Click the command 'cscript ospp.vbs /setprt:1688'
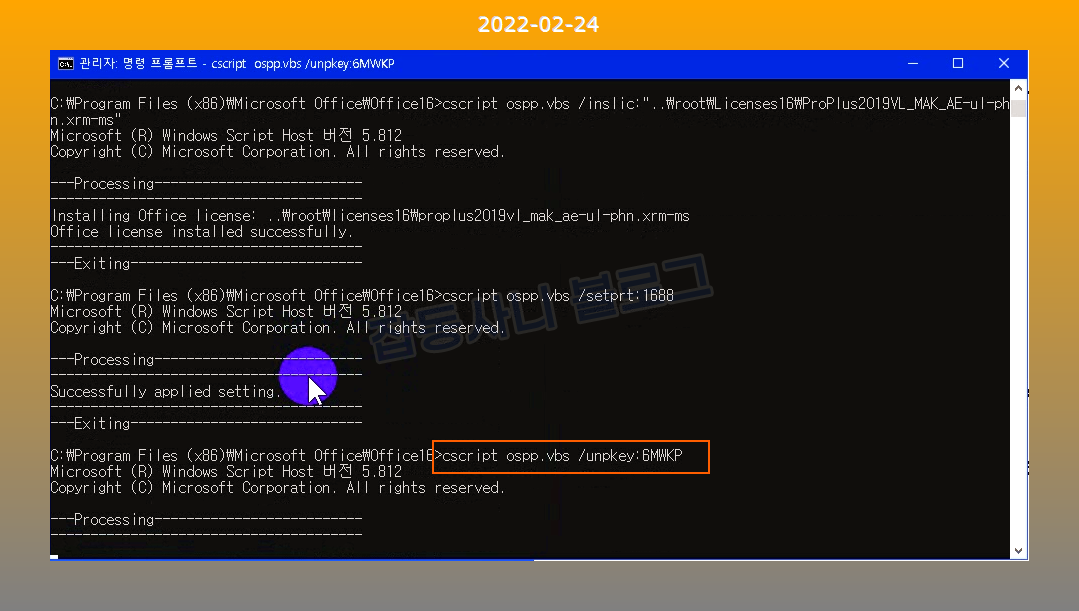 coord(558,296)
